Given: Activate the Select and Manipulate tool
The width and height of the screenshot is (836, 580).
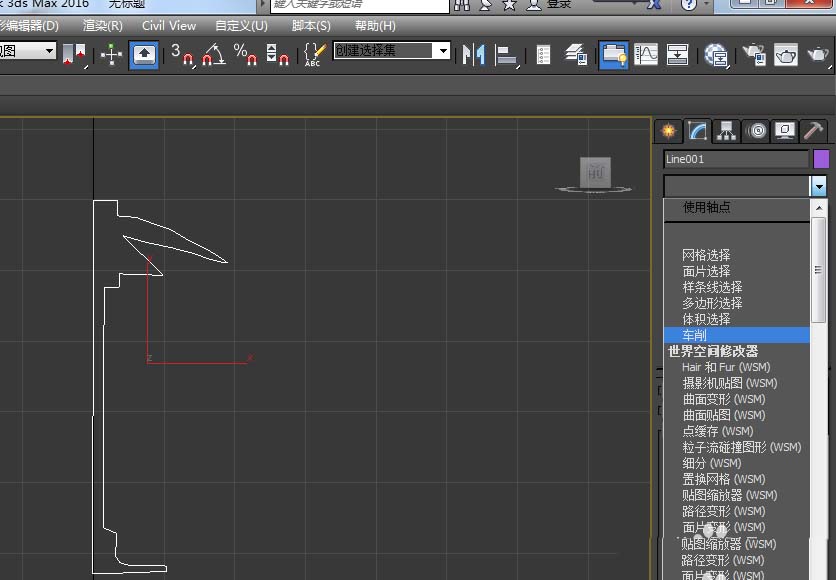Looking at the screenshot, I should point(111,55).
